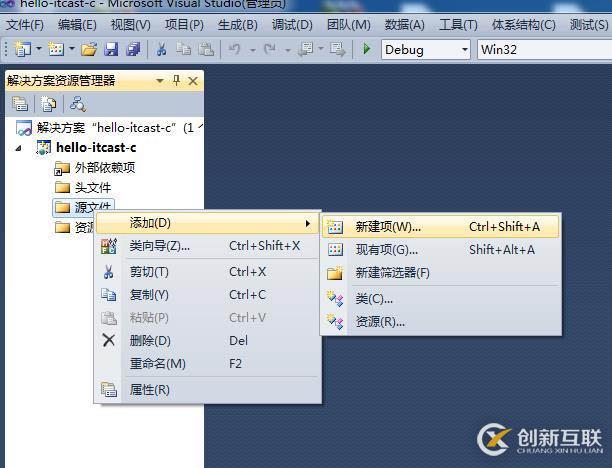Click the icon beside 类(C)...
612x468 pixels.
coord(335,299)
